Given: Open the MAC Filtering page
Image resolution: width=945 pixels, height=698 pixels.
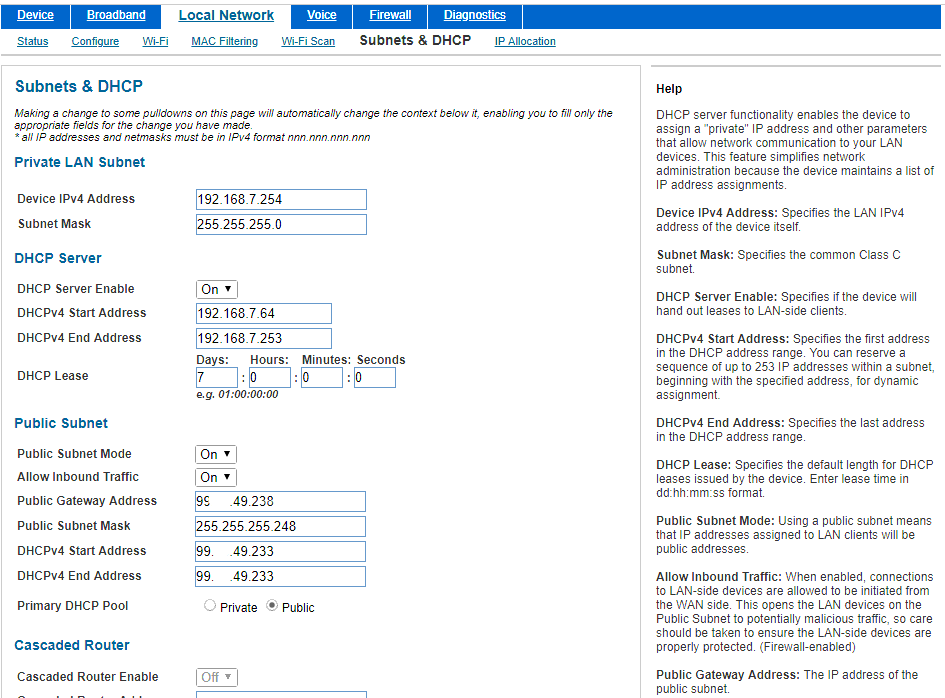Looking at the screenshot, I should [224, 41].
